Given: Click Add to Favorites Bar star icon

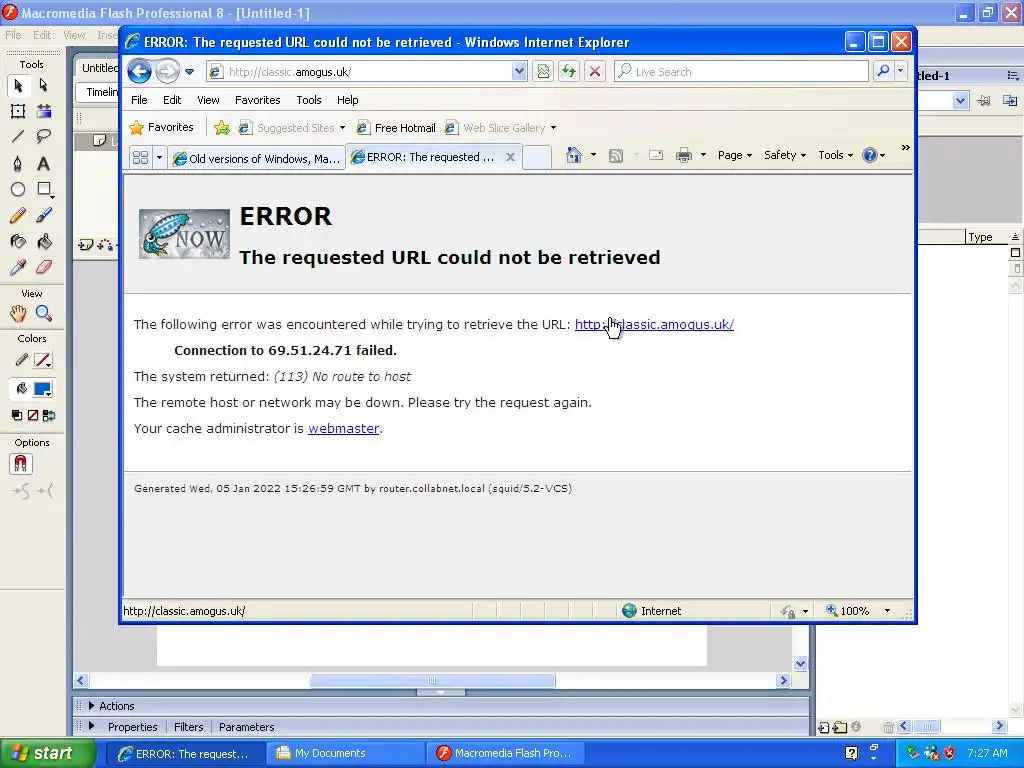Looking at the screenshot, I should (x=222, y=128).
